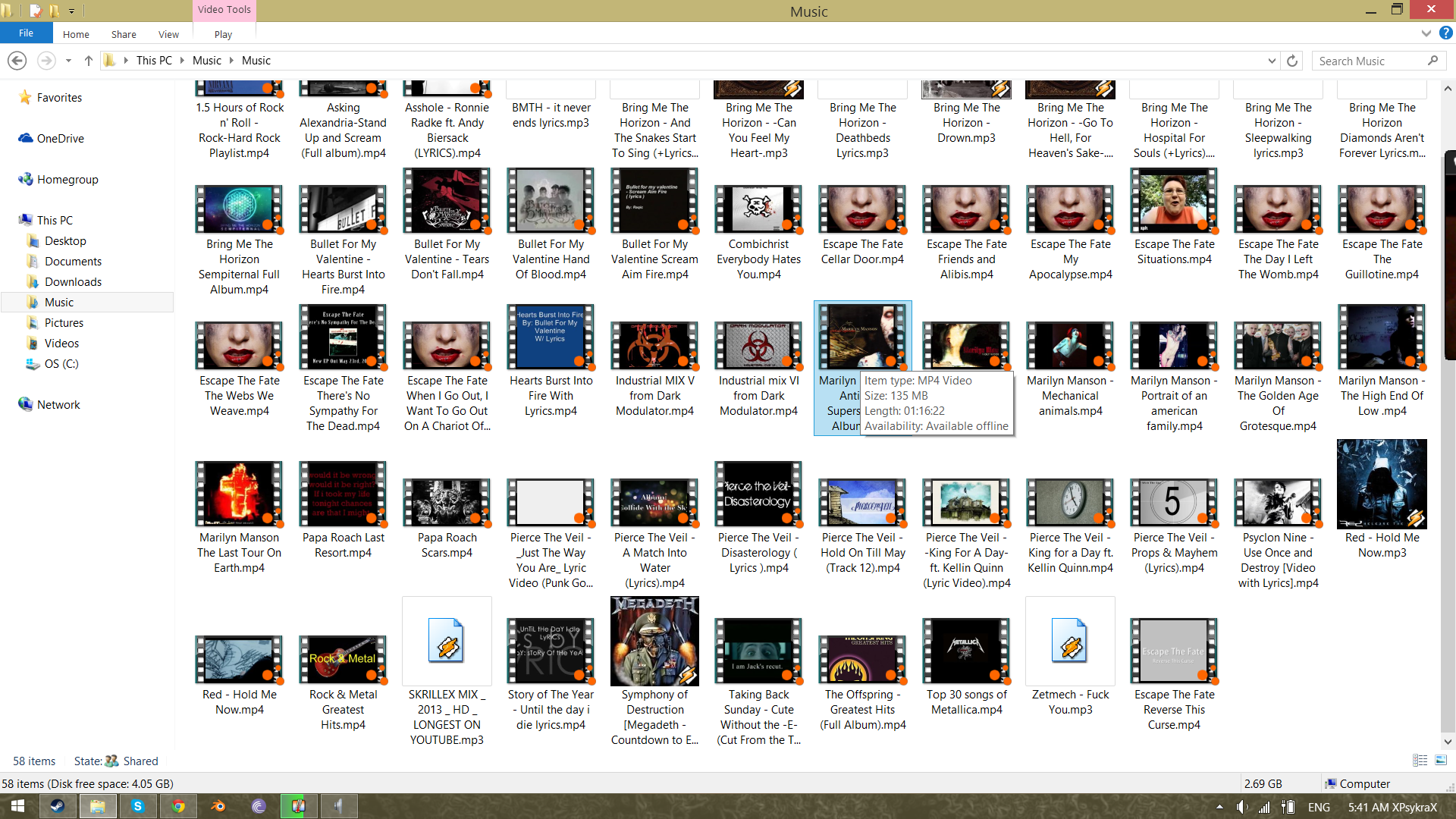
Task: Open Google Chrome from the taskbar
Action: point(177,806)
